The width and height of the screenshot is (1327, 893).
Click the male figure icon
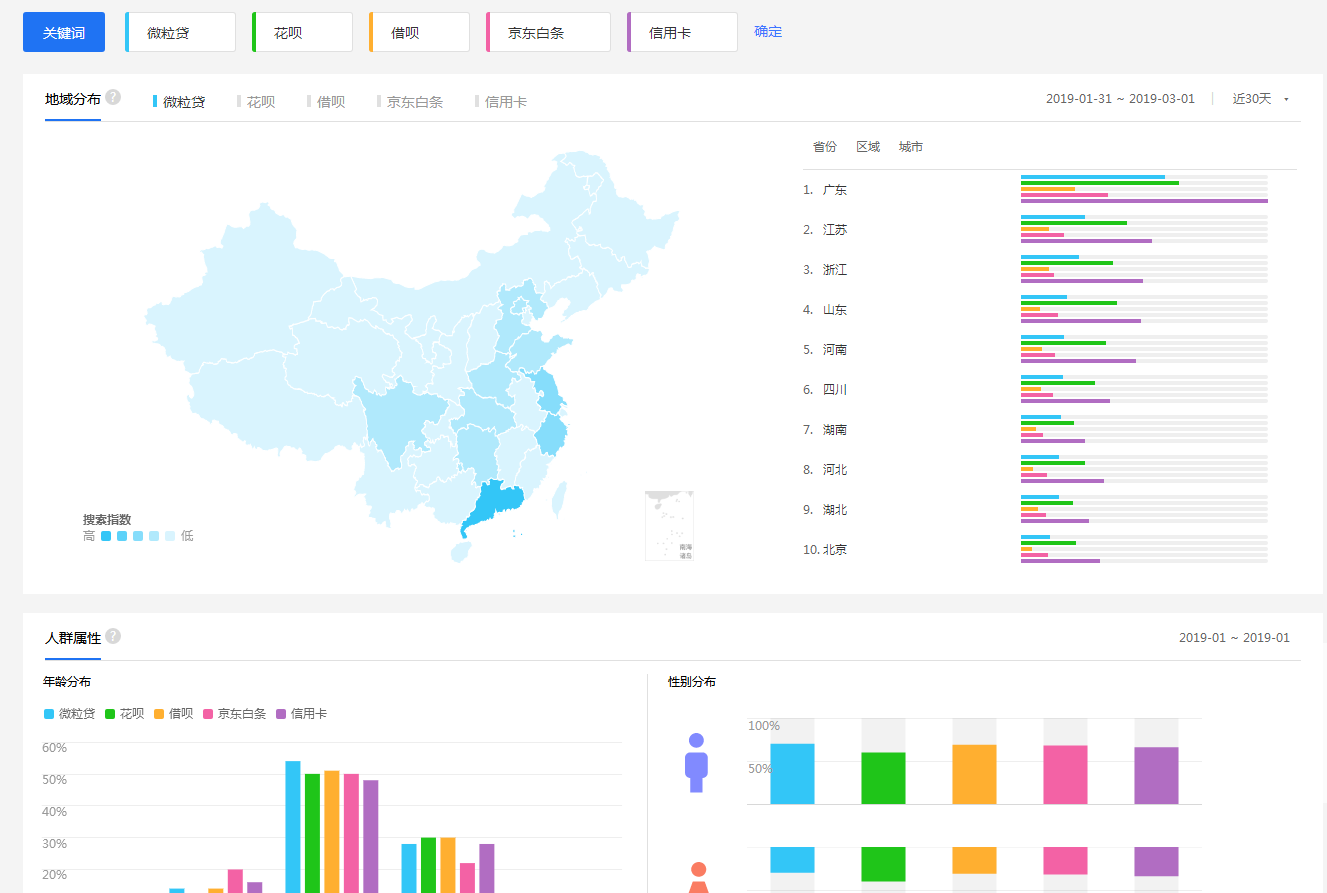coord(696,762)
